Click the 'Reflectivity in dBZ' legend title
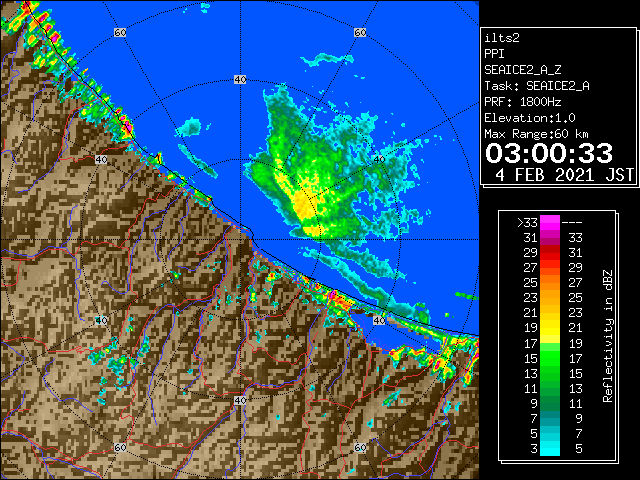The image size is (640, 480). (x=608, y=336)
